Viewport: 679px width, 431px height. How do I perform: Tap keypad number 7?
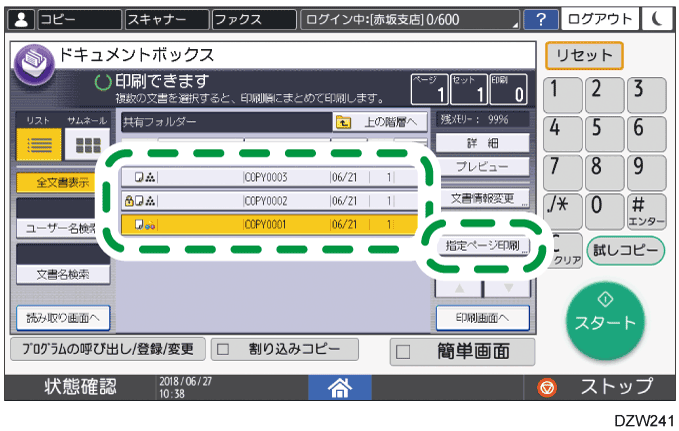563,172
